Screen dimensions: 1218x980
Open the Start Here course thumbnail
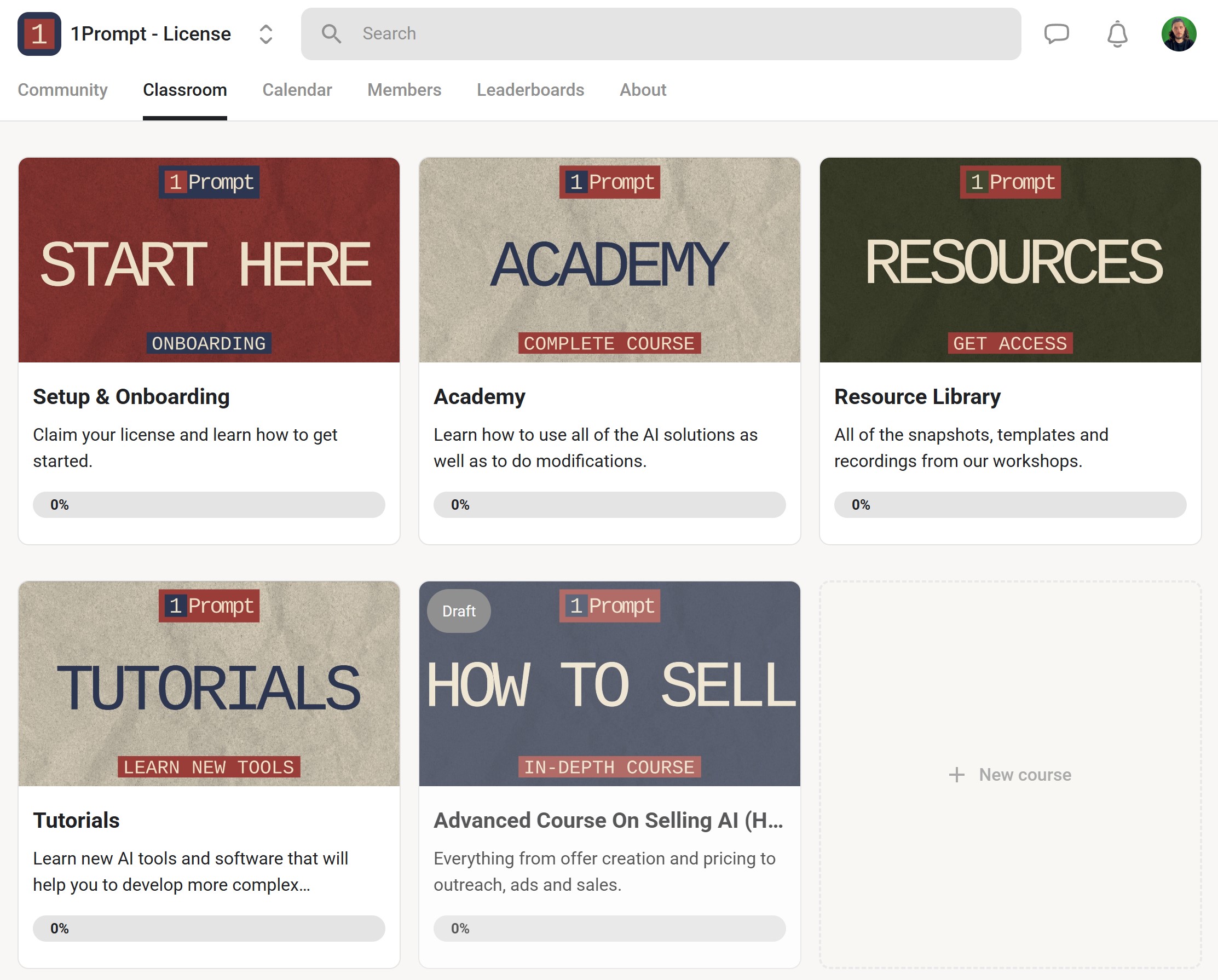click(209, 260)
